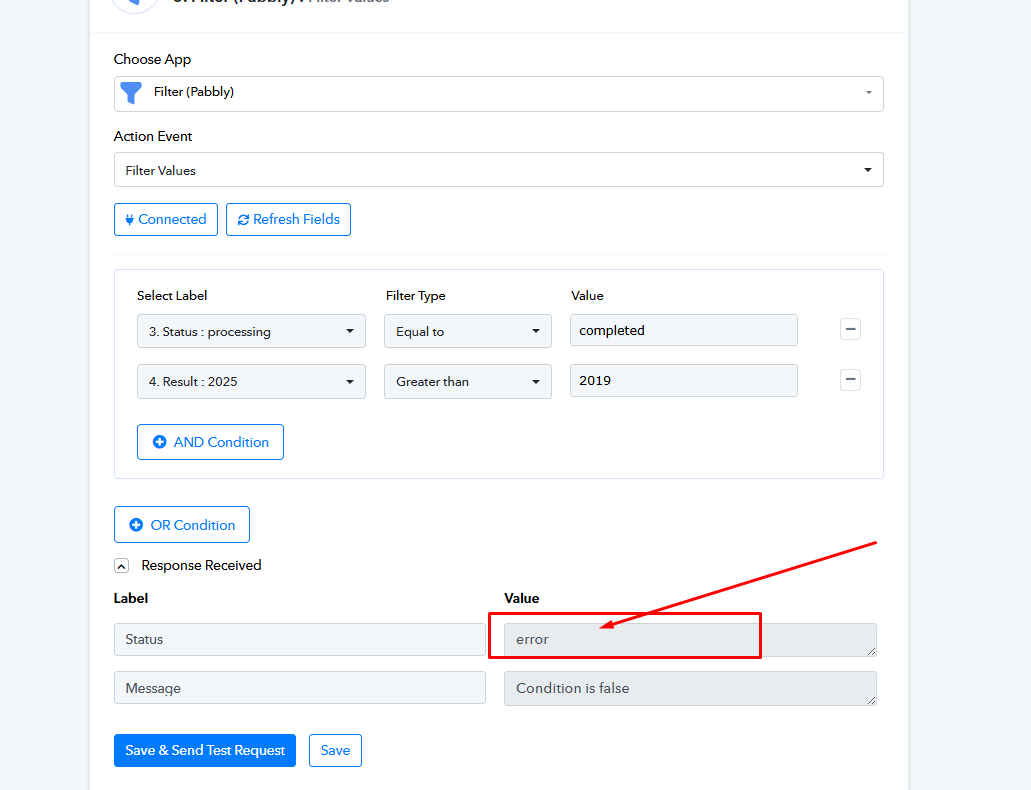Click the 'Action Event' label text
The width and height of the screenshot is (1031, 790).
[x=153, y=136]
